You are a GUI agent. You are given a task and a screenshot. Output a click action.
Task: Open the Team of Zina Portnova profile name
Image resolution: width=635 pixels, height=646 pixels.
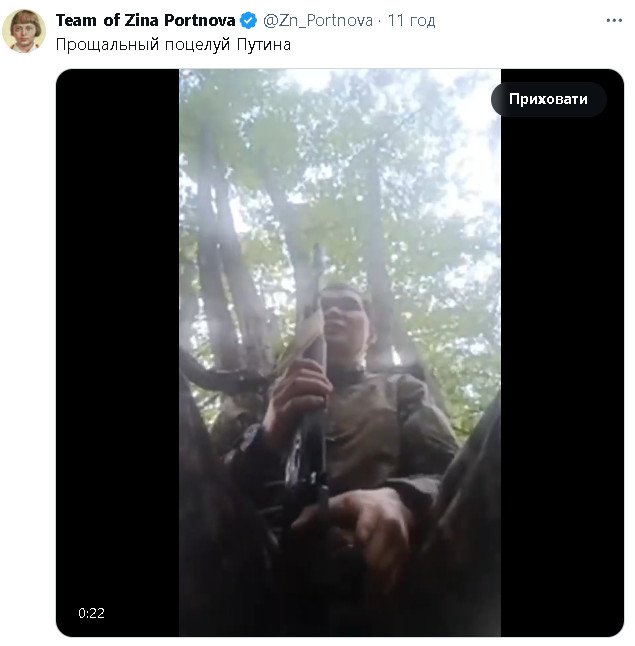(145, 21)
